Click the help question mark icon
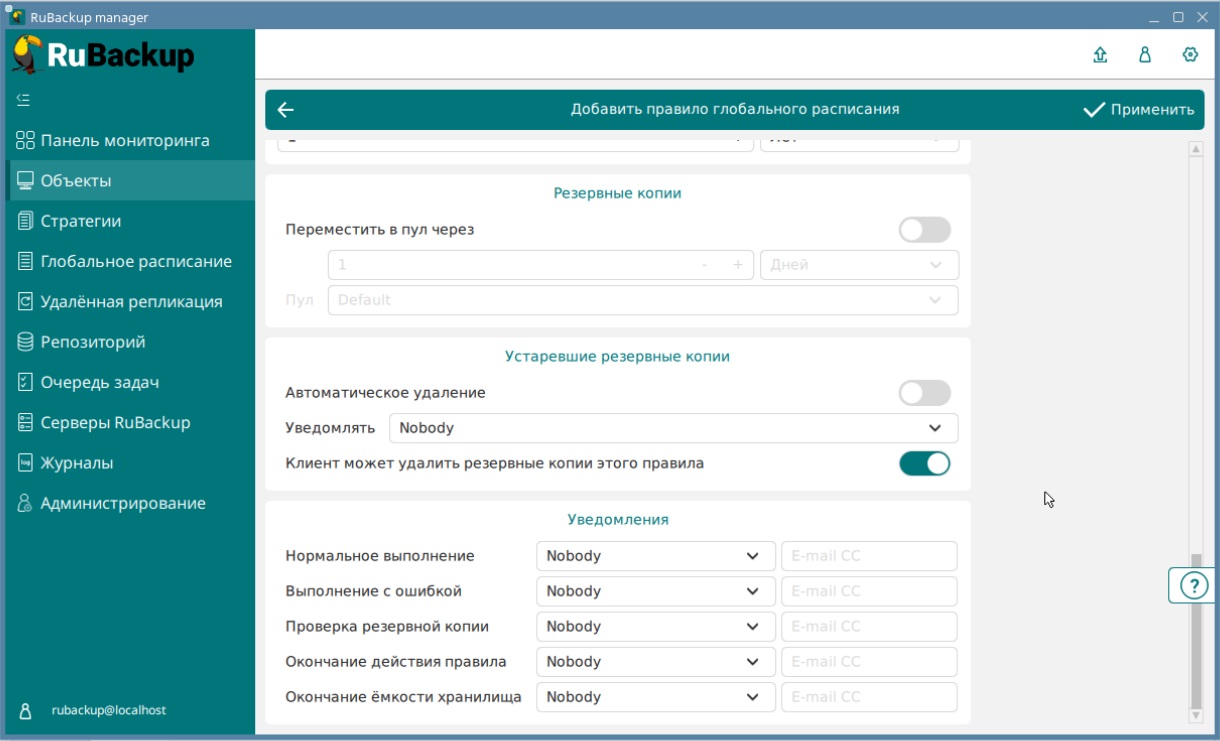 1193,585
